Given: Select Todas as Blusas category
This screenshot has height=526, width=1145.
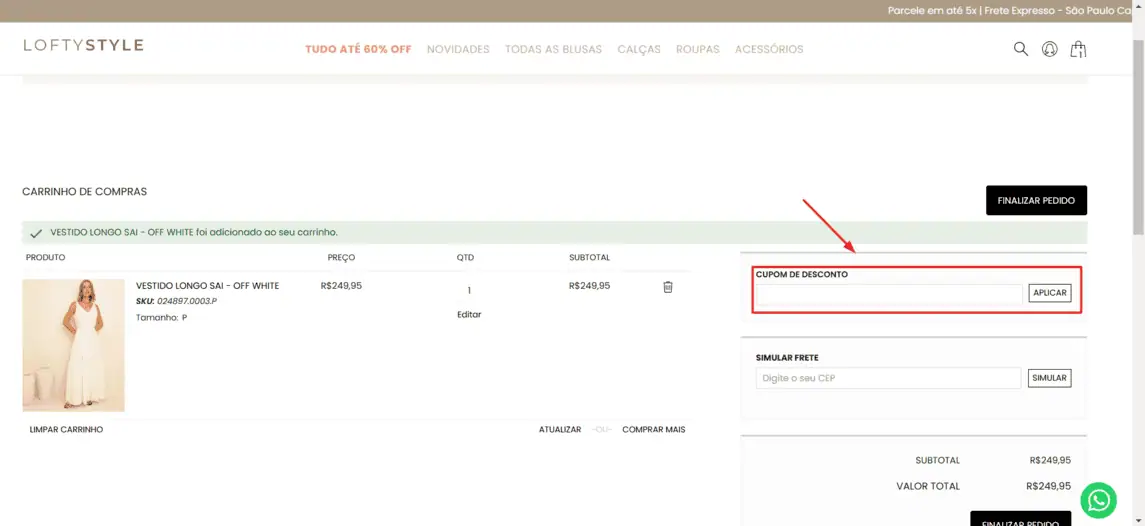Looking at the screenshot, I should (x=553, y=49).
